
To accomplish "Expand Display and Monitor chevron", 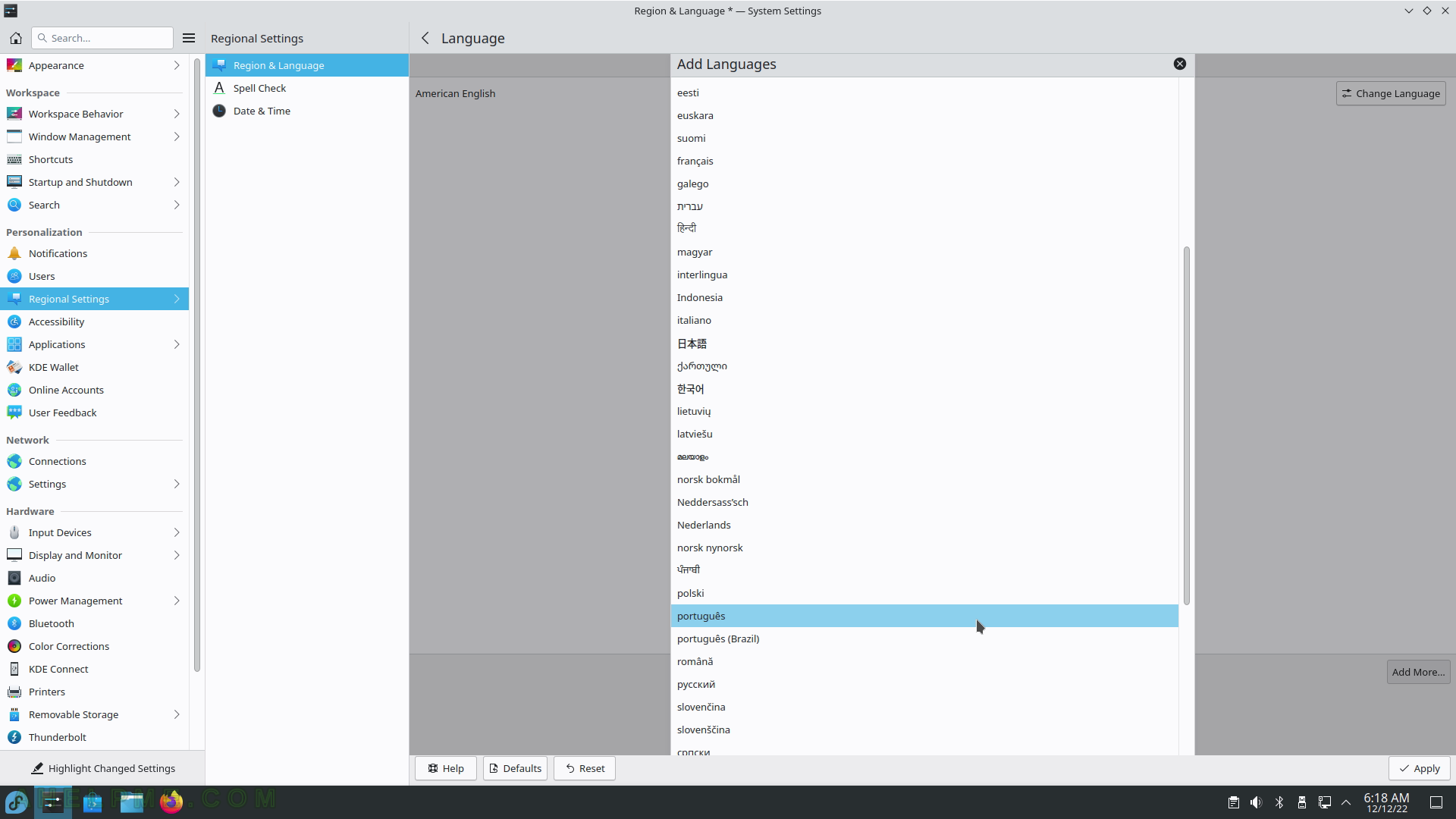I will [x=177, y=555].
